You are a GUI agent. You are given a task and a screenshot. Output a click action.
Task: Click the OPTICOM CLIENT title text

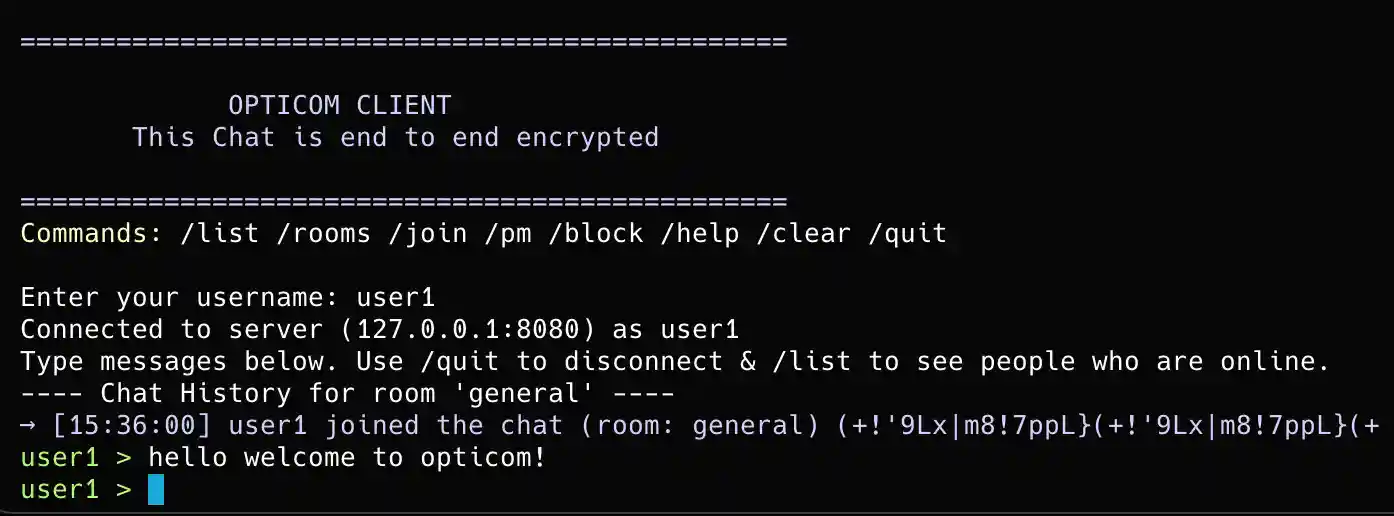point(340,105)
